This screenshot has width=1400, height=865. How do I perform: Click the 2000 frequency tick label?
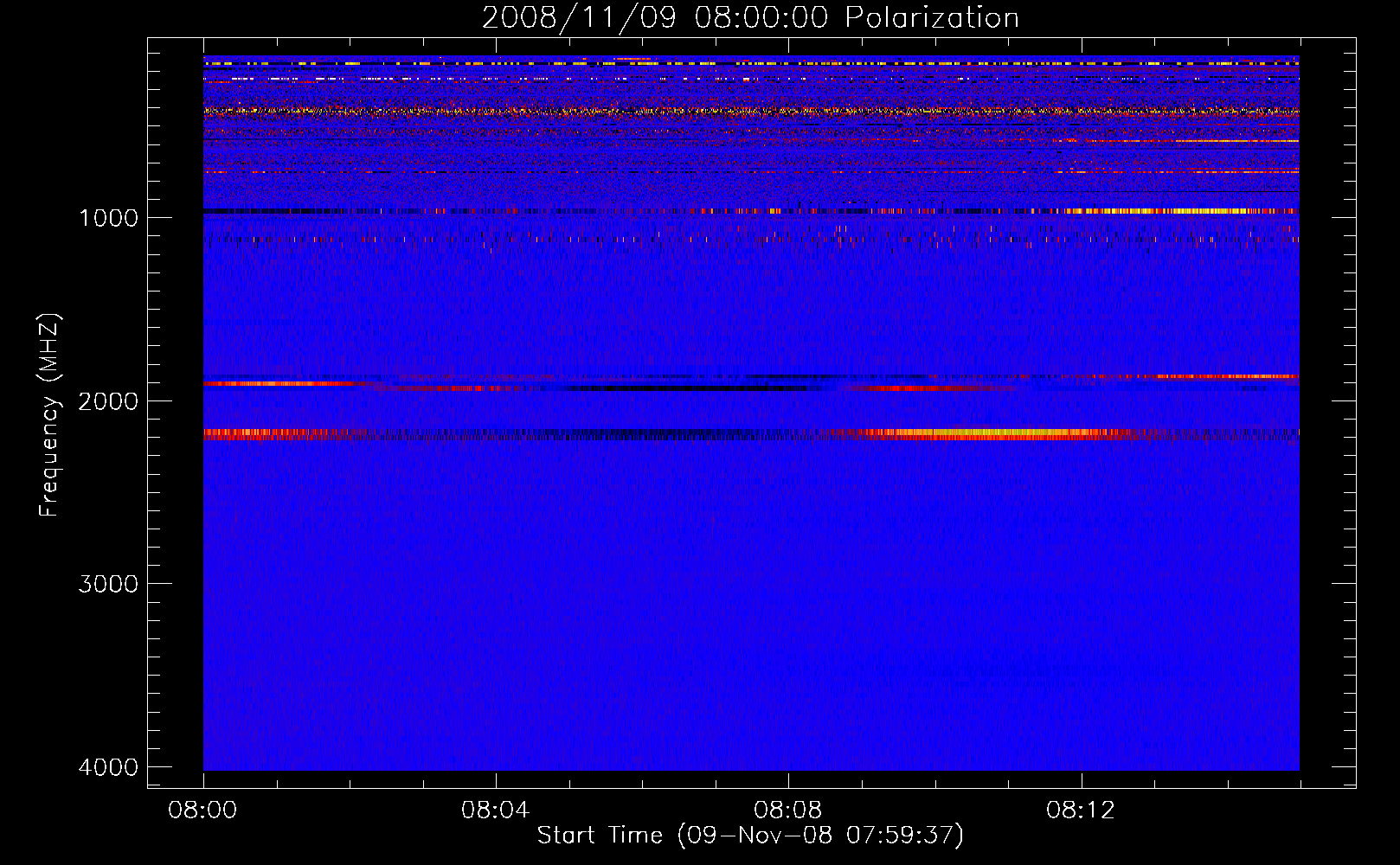(108, 401)
